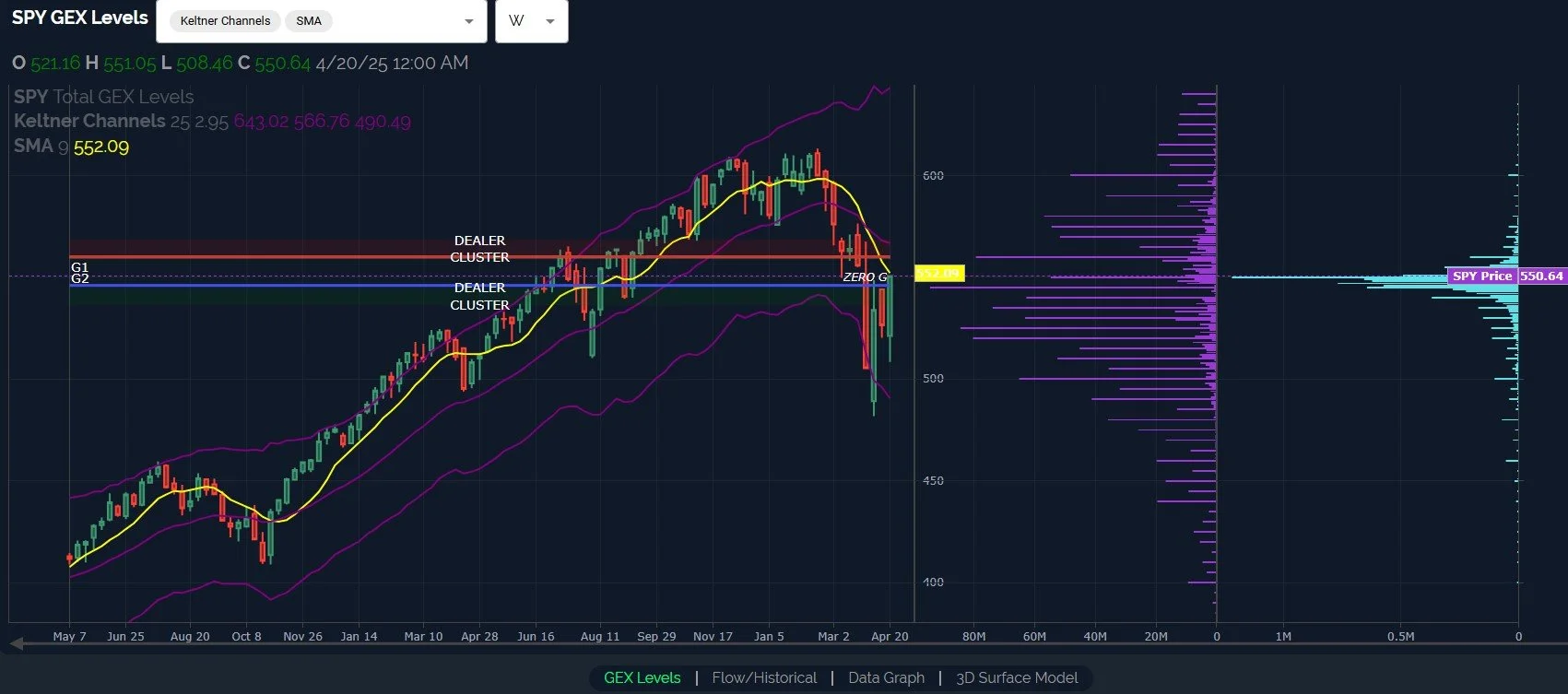
Task: Click the upper DEALER CLUSTER label
Action: [479, 249]
